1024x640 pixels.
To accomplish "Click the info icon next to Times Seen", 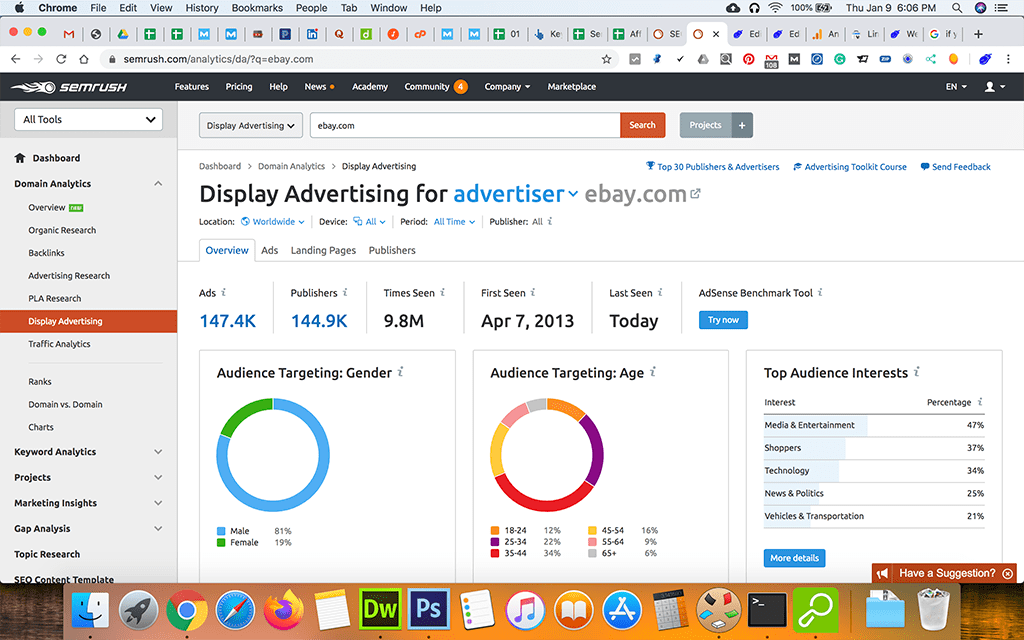I will 442,292.
